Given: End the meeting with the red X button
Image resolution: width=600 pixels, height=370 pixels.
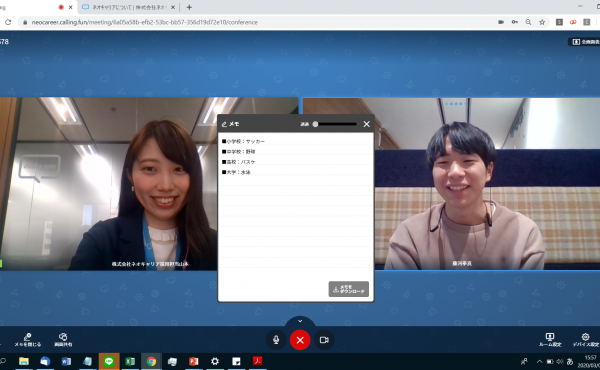Looking at the screenshot, I should click(300, 340).
